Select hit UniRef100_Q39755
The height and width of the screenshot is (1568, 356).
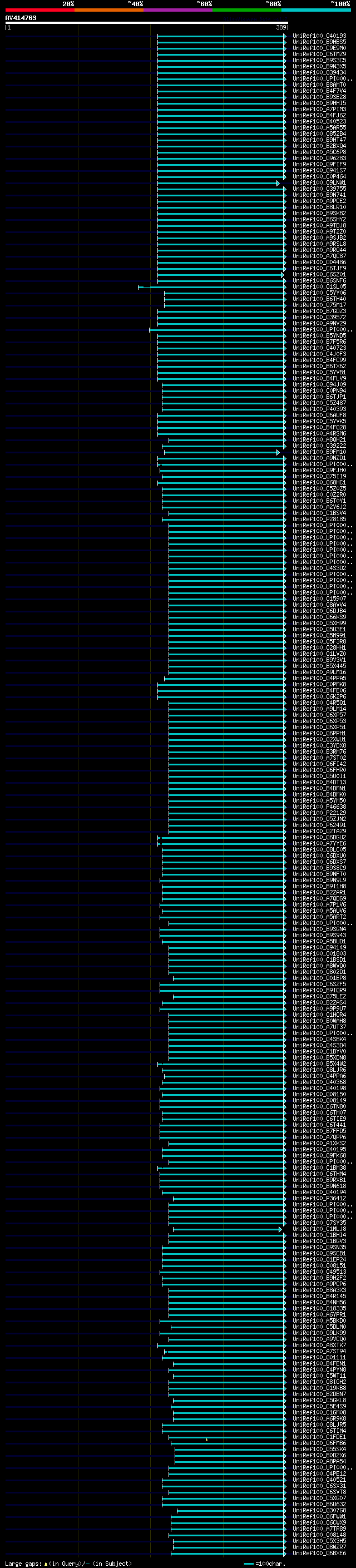point(319,189)
